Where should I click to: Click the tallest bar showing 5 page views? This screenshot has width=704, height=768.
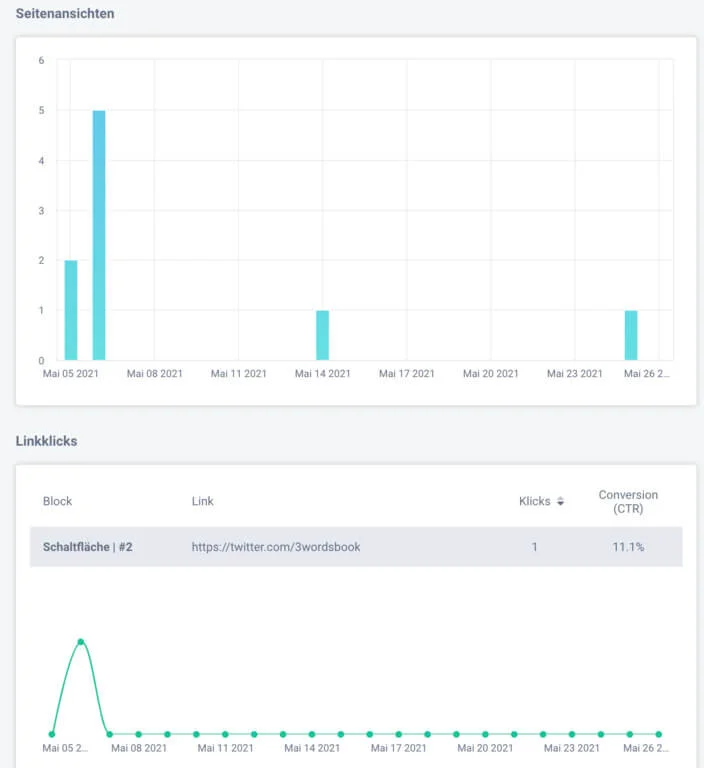pyautogui.click(x=99, y=235)
